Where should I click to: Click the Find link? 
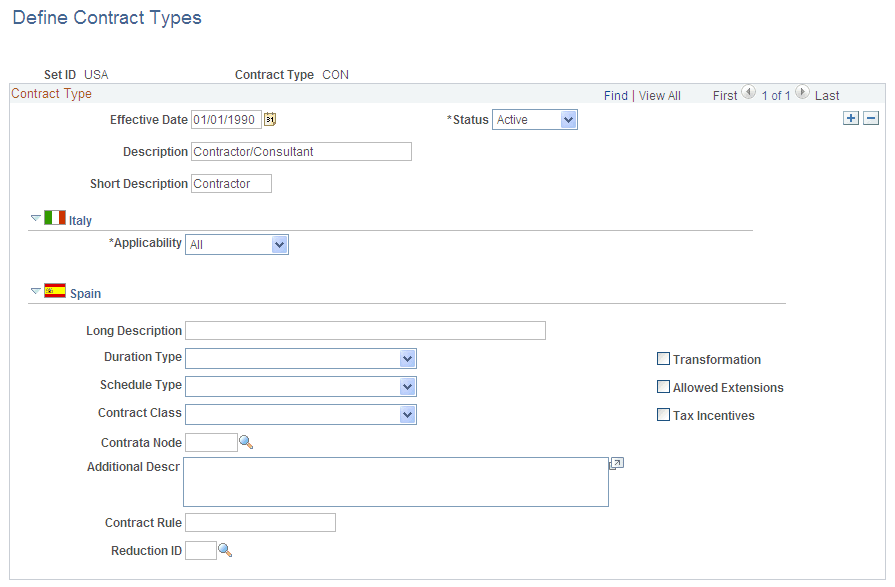(x=616, y=96)
